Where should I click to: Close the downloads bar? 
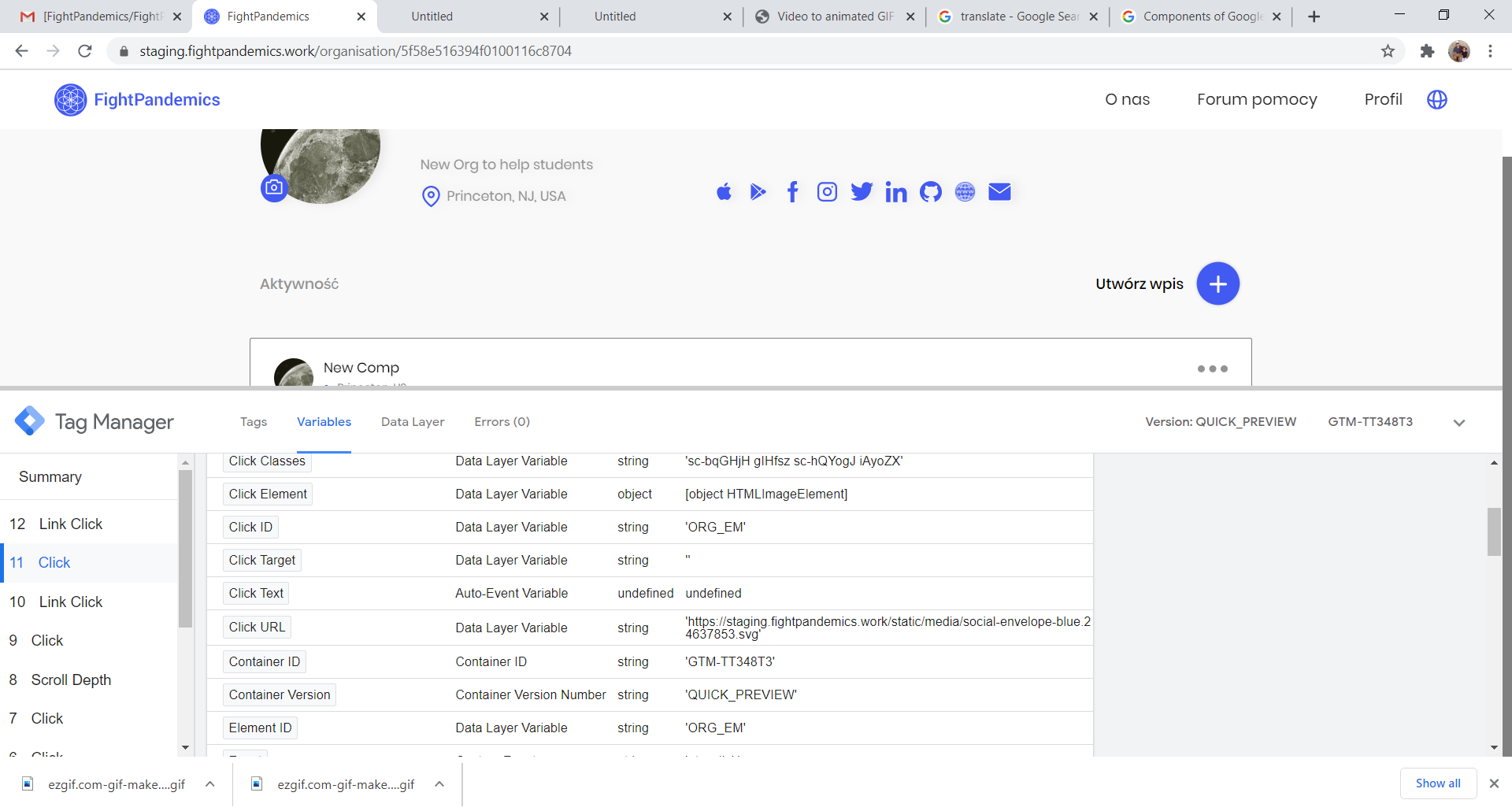point(1494,783)
